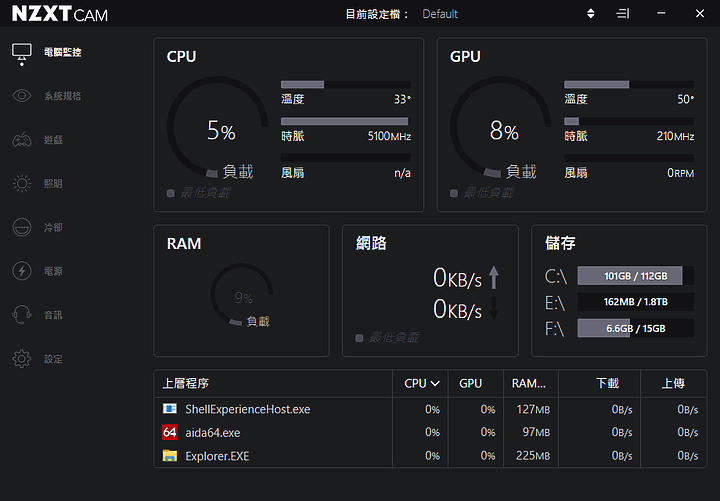Open the gear icon for 設定

[x=22, y=359]
